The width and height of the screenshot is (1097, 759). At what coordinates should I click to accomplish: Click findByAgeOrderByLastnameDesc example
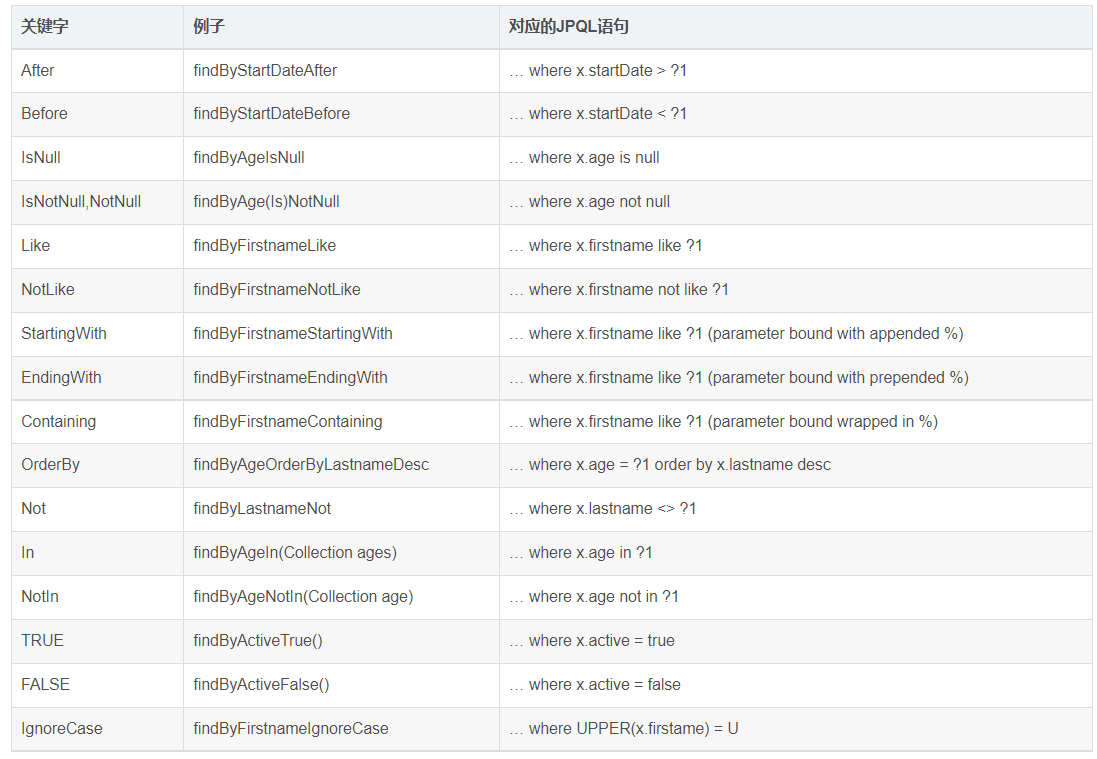[x=311, y=465]
